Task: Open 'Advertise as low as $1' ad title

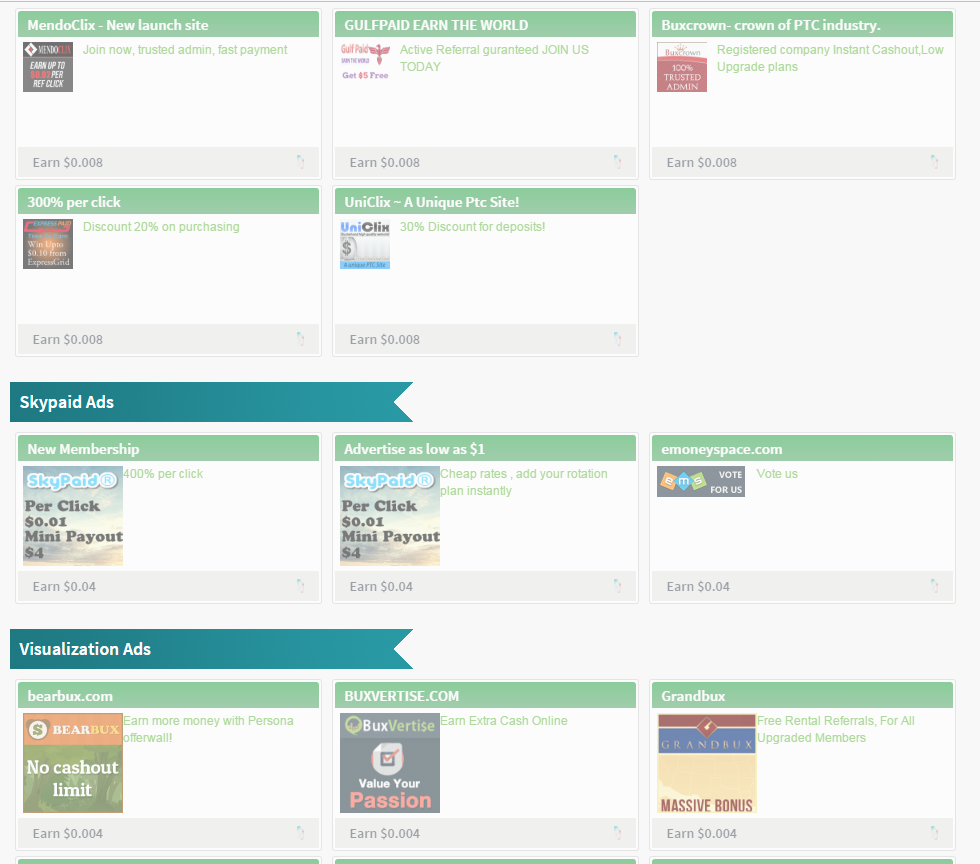Action: coord(414,449)
